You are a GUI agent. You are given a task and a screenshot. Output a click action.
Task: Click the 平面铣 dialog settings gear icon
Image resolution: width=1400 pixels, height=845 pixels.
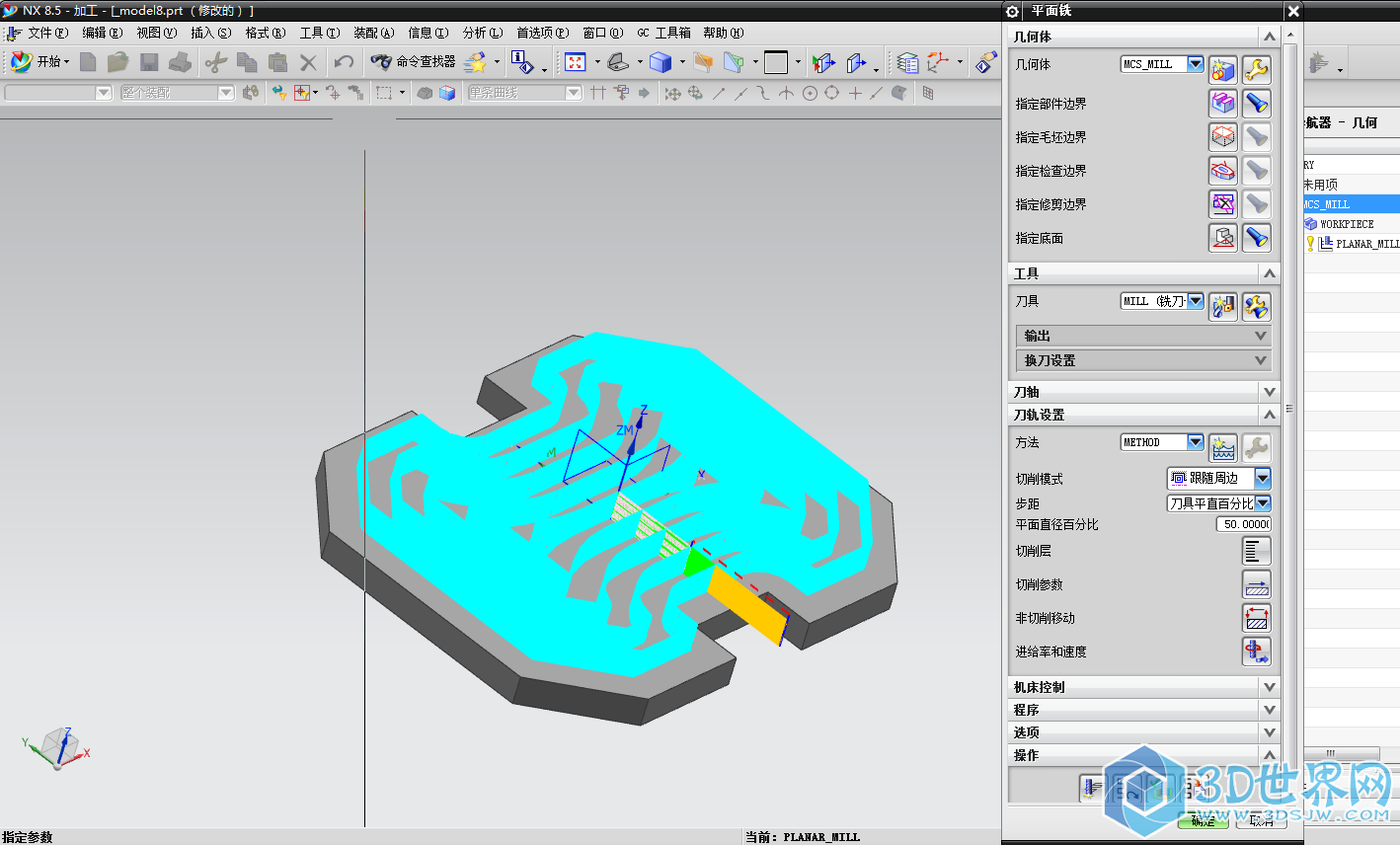1012,11
